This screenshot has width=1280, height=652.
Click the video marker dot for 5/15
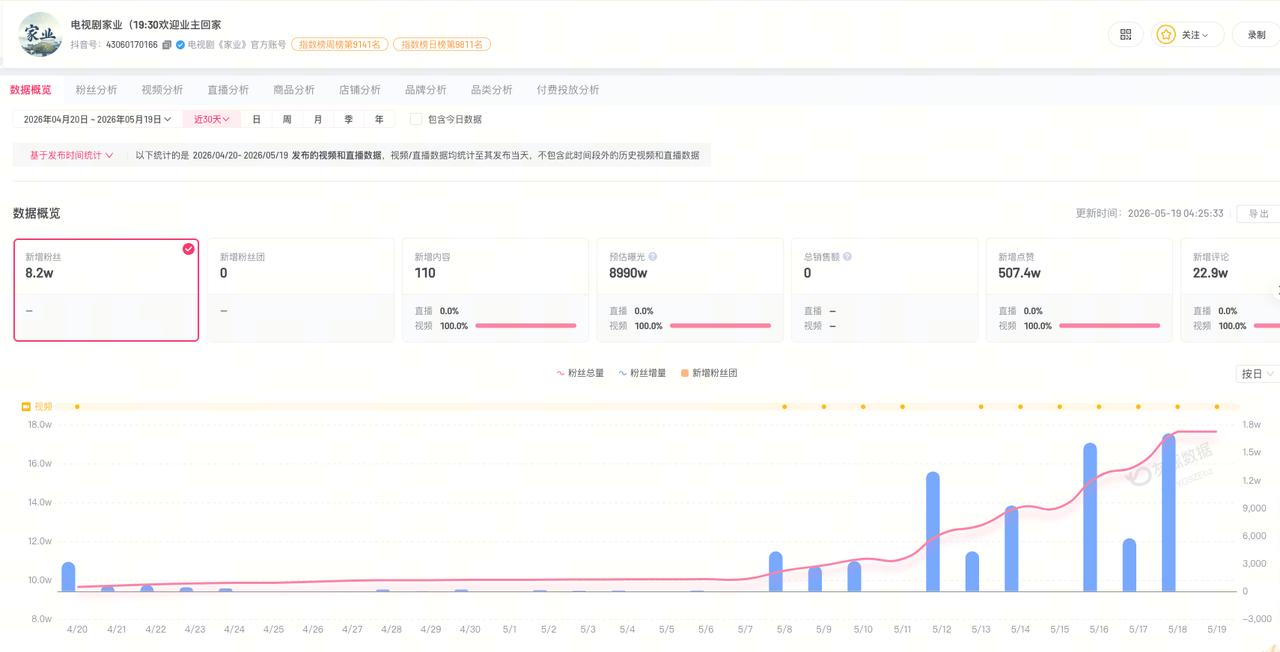pos(1060,407)
